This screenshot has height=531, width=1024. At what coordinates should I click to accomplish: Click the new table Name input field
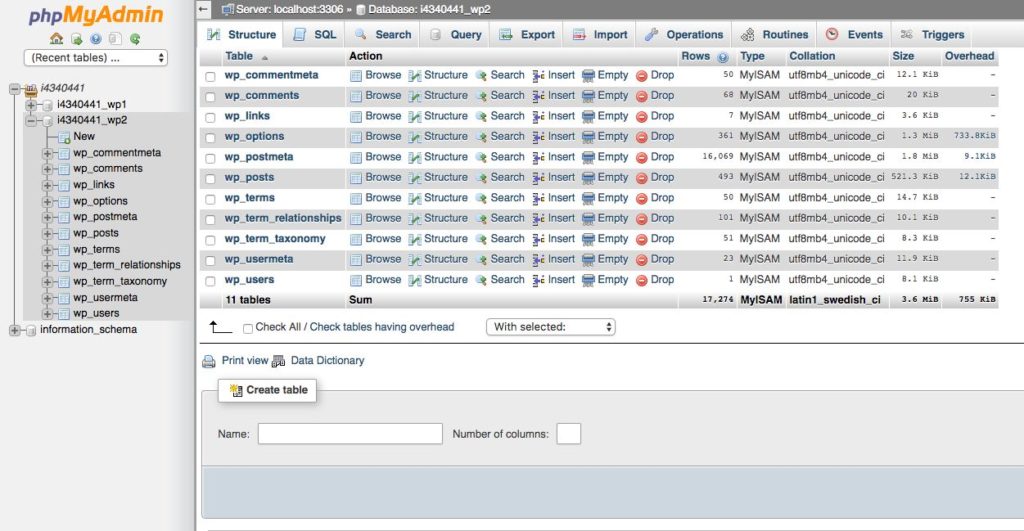[x=350, y=434]
